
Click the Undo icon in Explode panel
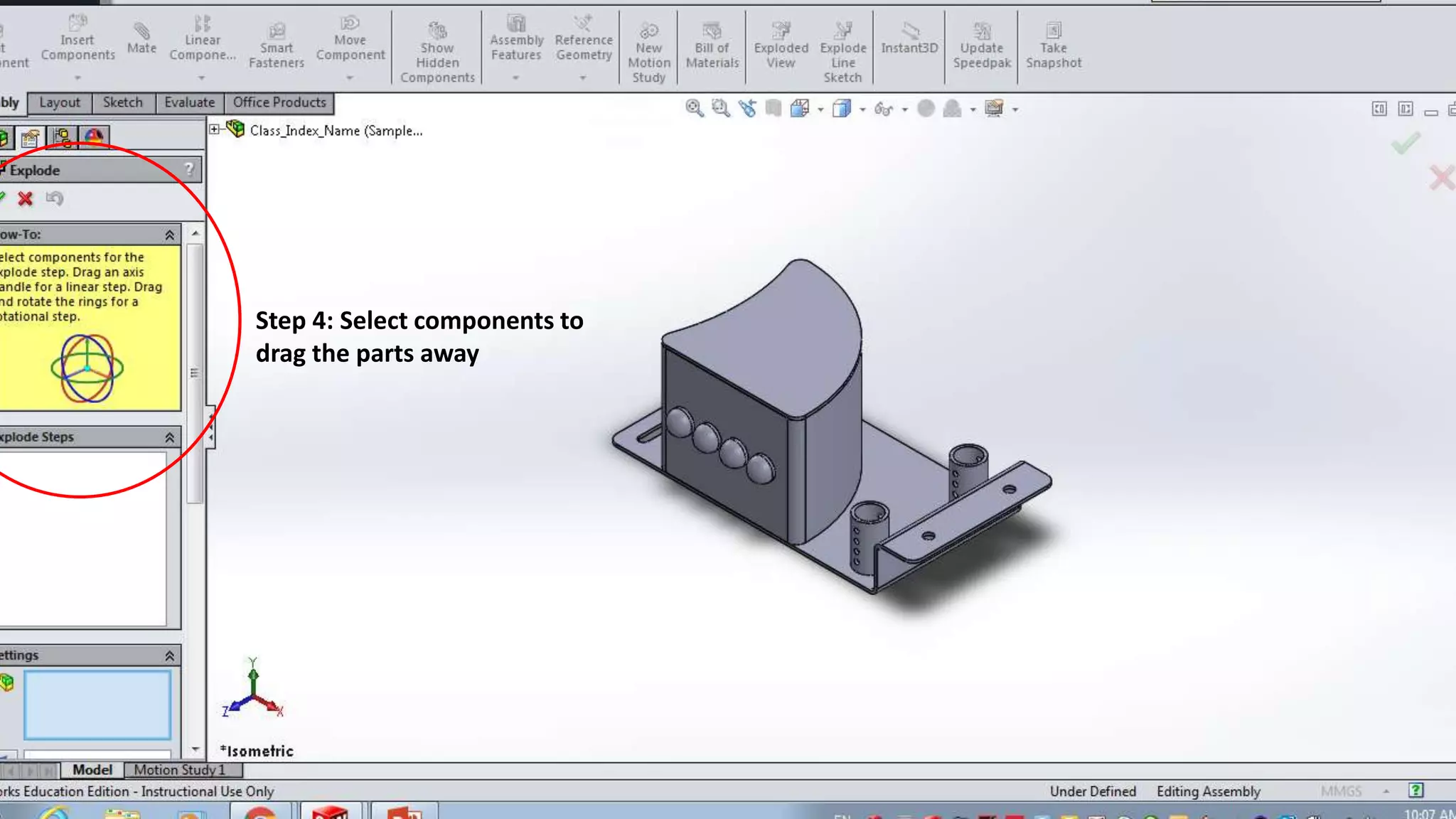click(x=55, y=198)
